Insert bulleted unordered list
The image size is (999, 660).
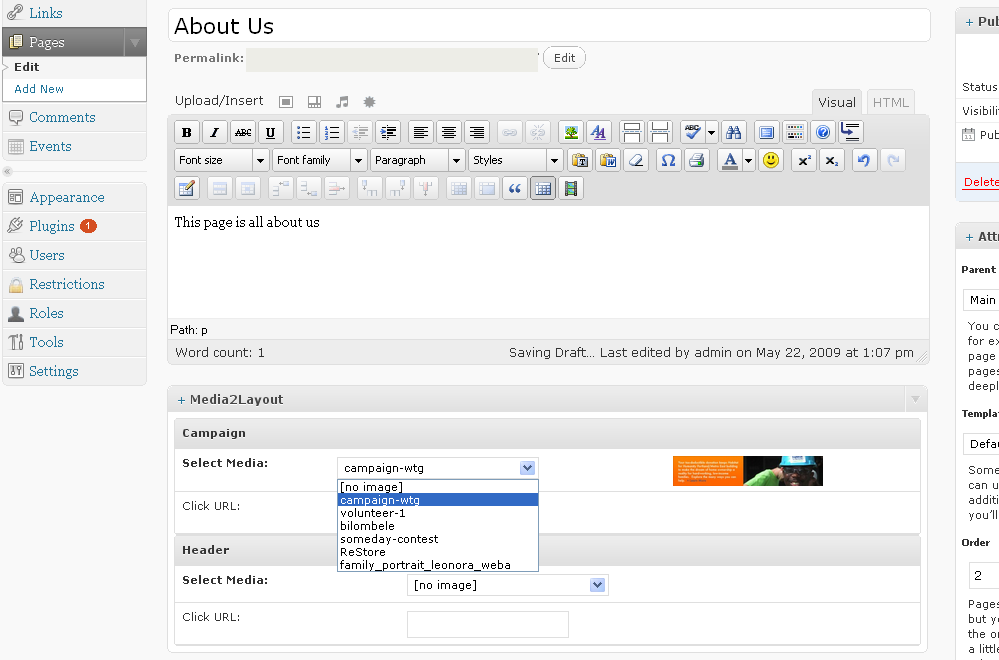[x=304, y=133]
